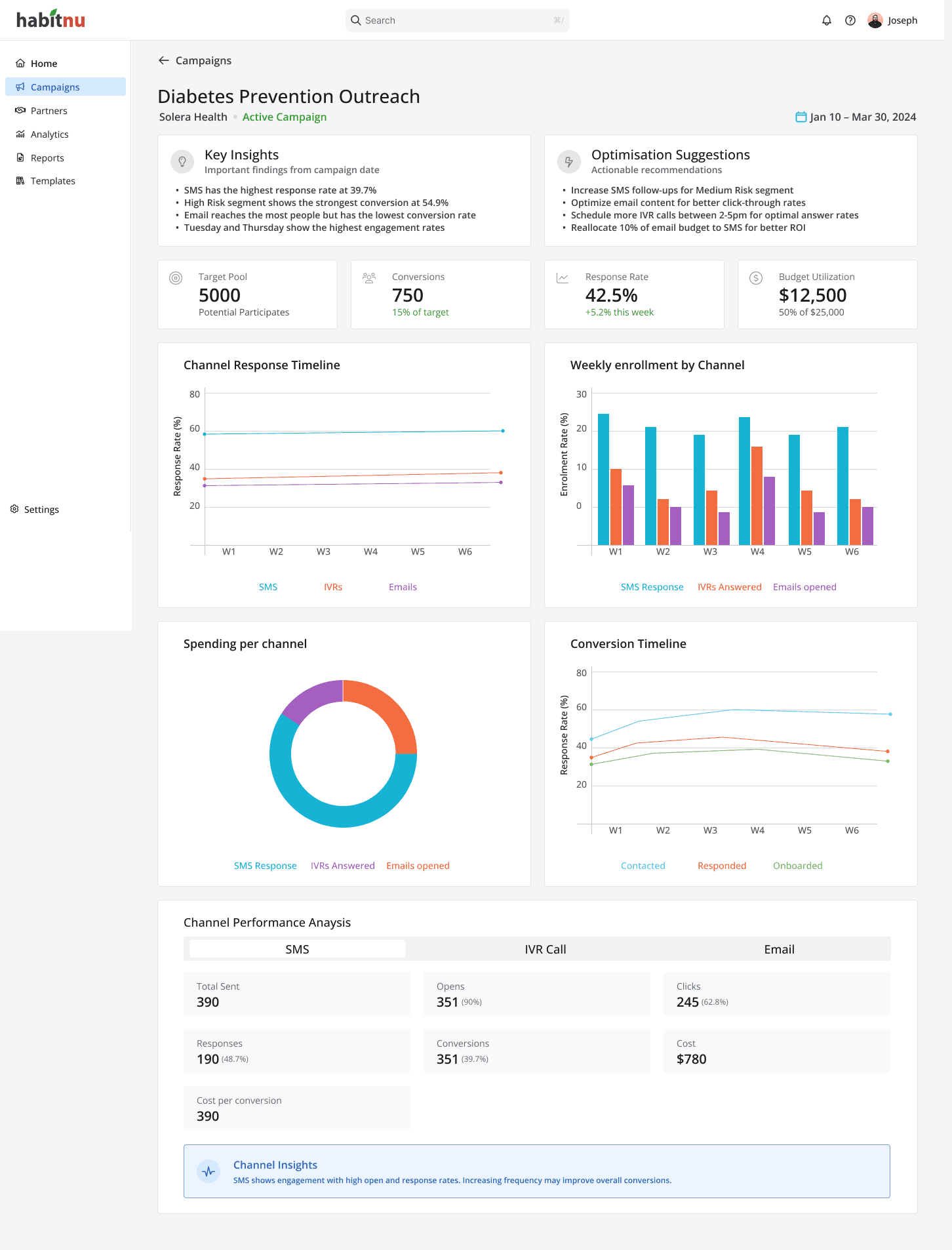Image resolution: width=952 pixels, height=1250 pixels.
Task: Toggle IVRs Answered legend in Weekly enrollment chart
Action: pos(730,587)
